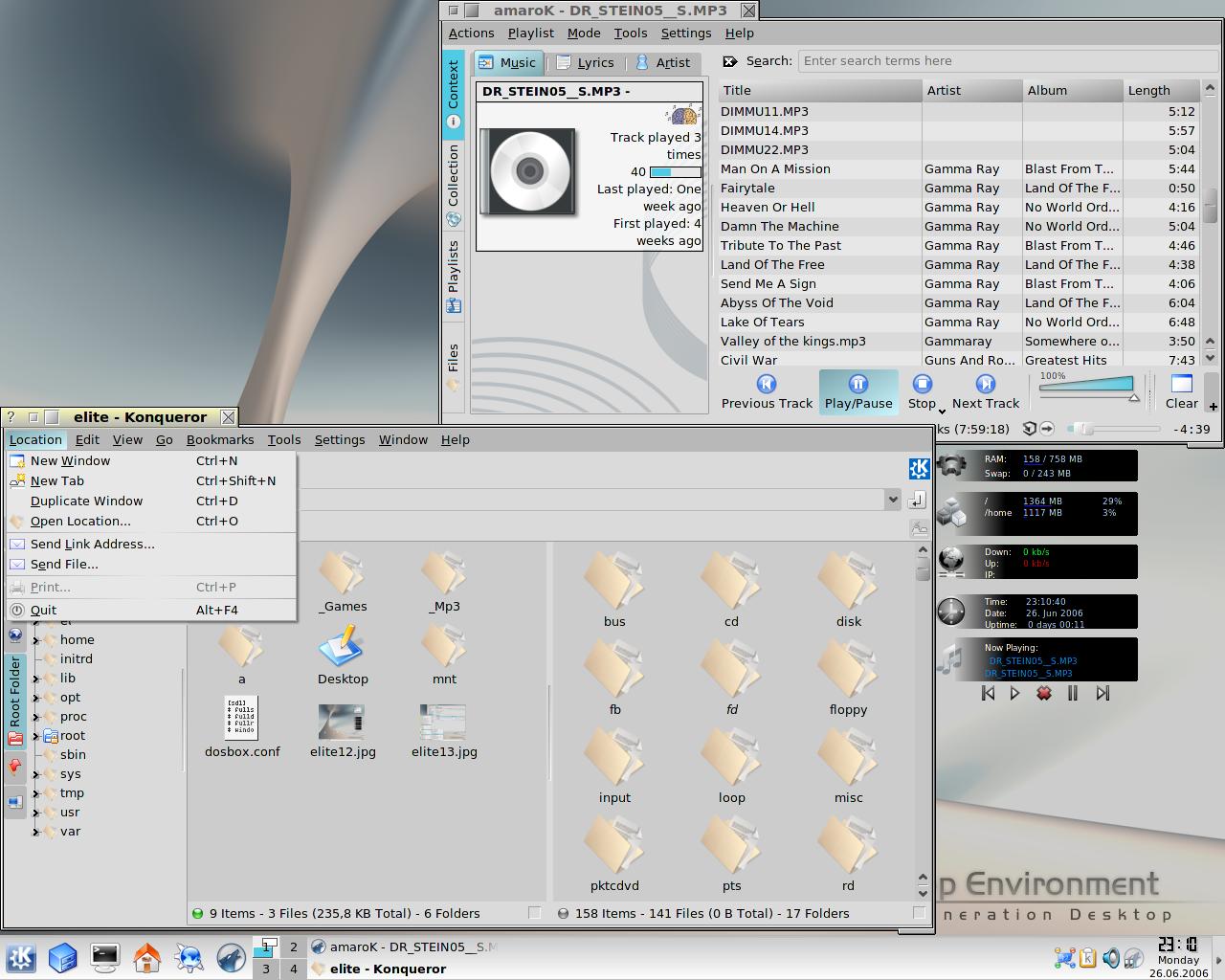Skip to Next Track in amaroK

coord(985,392)
